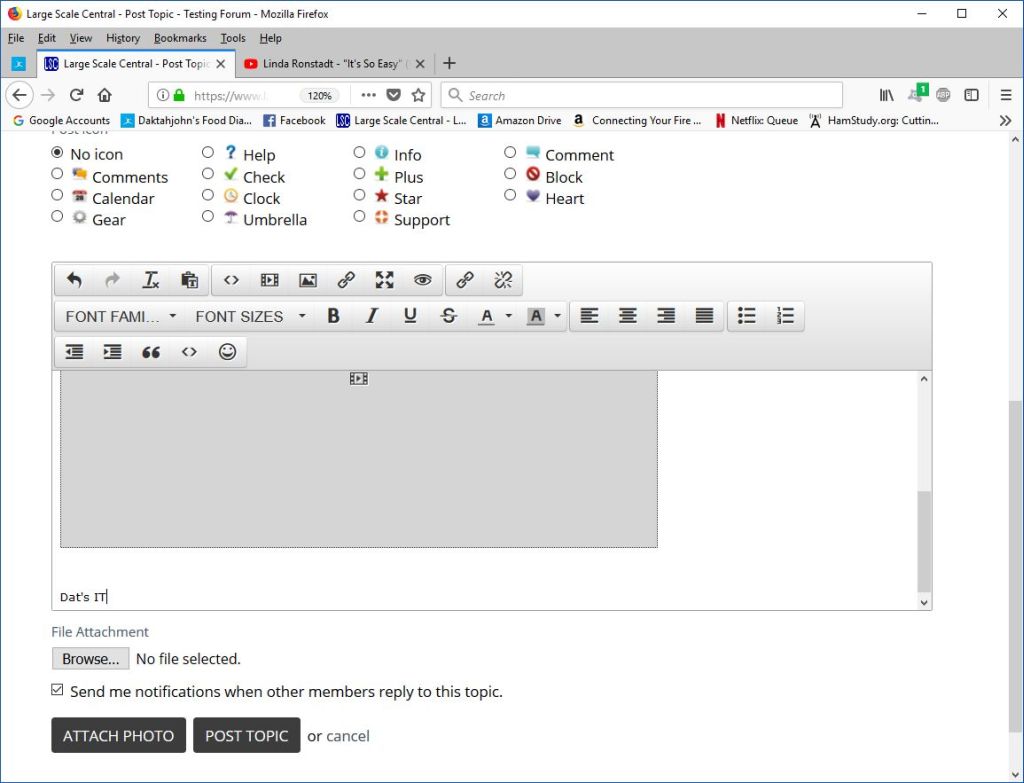This screenshot has width=1024, height=783.
Task: Increase indent of the paragraph
Action: [x=112, y=352]
